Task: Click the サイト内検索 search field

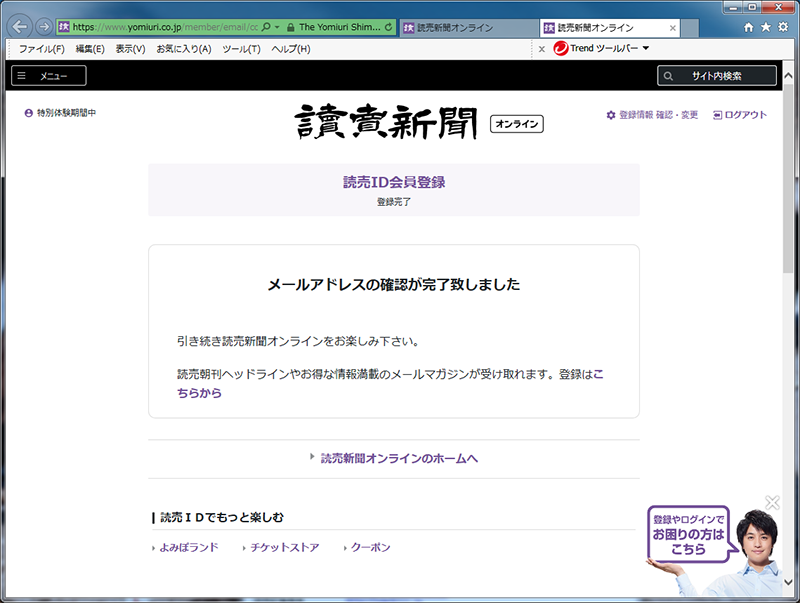Action: point(717,76)
